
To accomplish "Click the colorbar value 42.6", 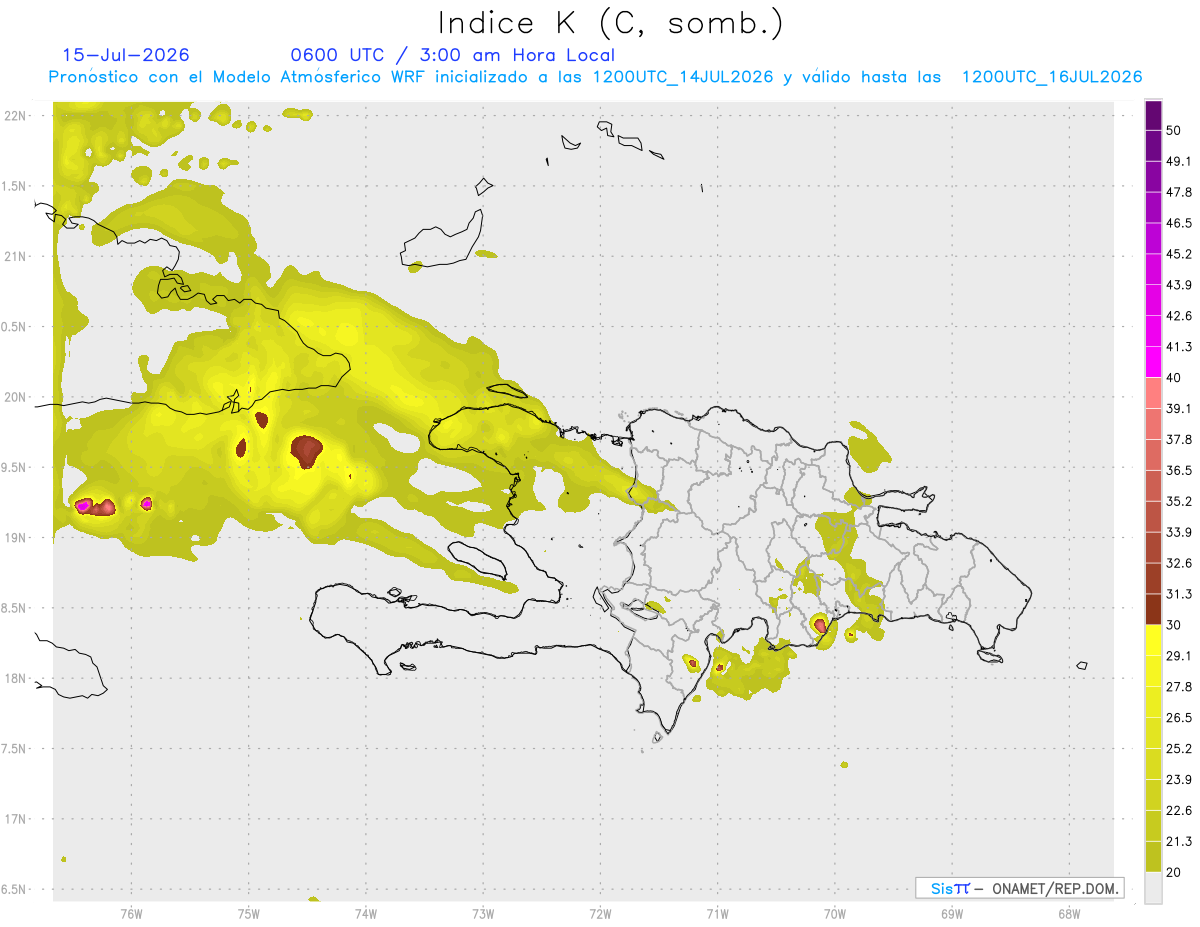I will click(x=1179, y=316).
